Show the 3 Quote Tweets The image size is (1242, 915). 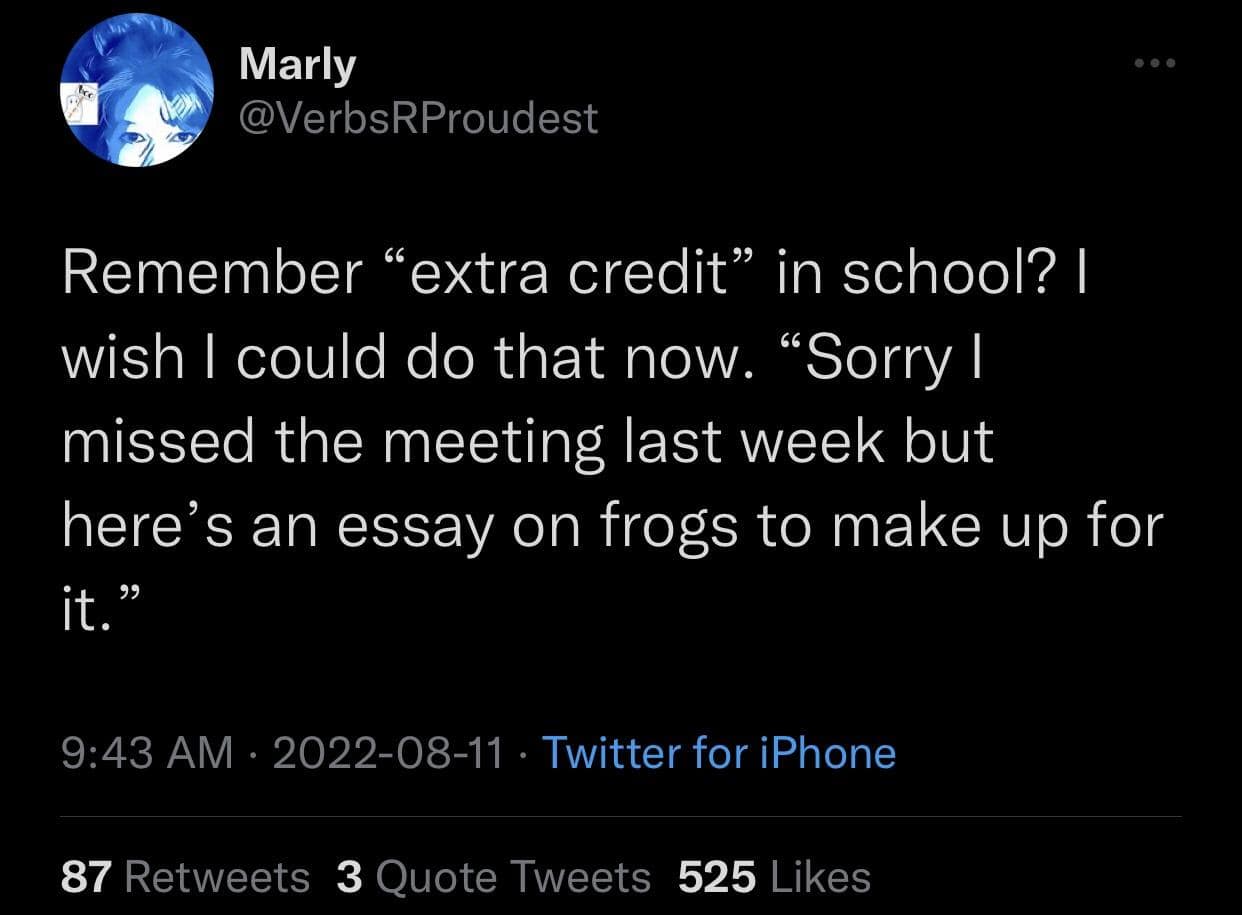click(x=494, y=877)
